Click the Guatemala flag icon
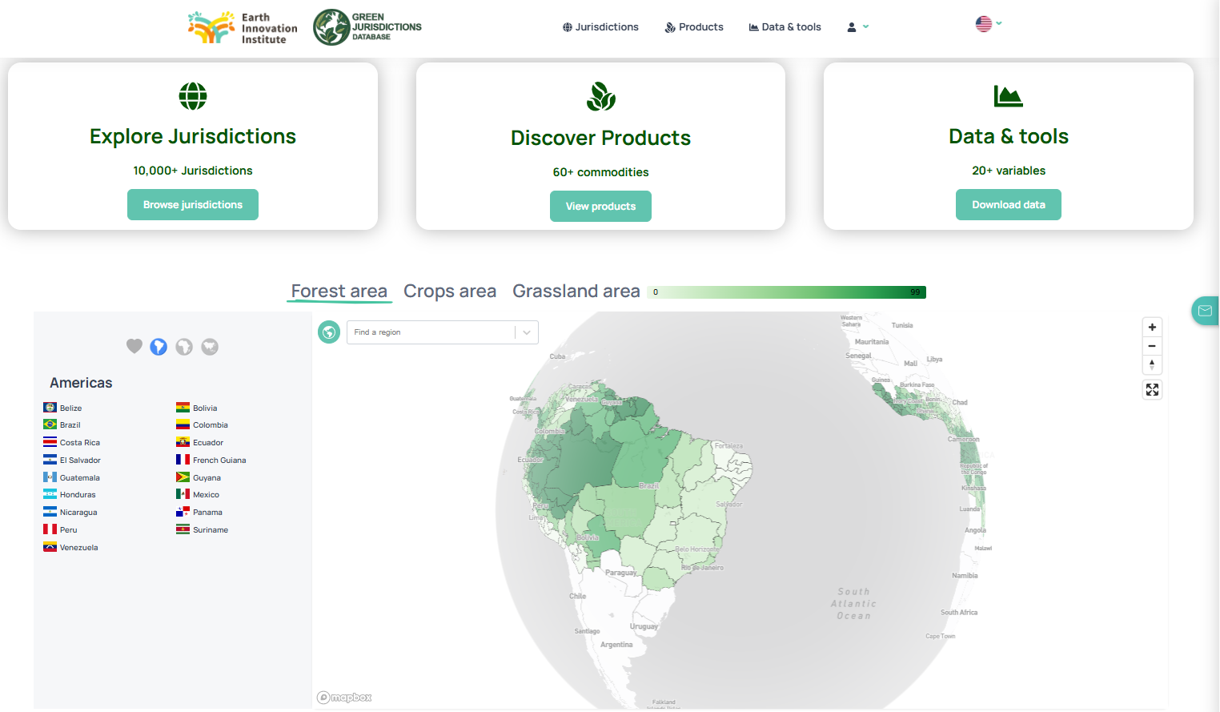Viewport: 1220px width, 712px height. [50, 477]
